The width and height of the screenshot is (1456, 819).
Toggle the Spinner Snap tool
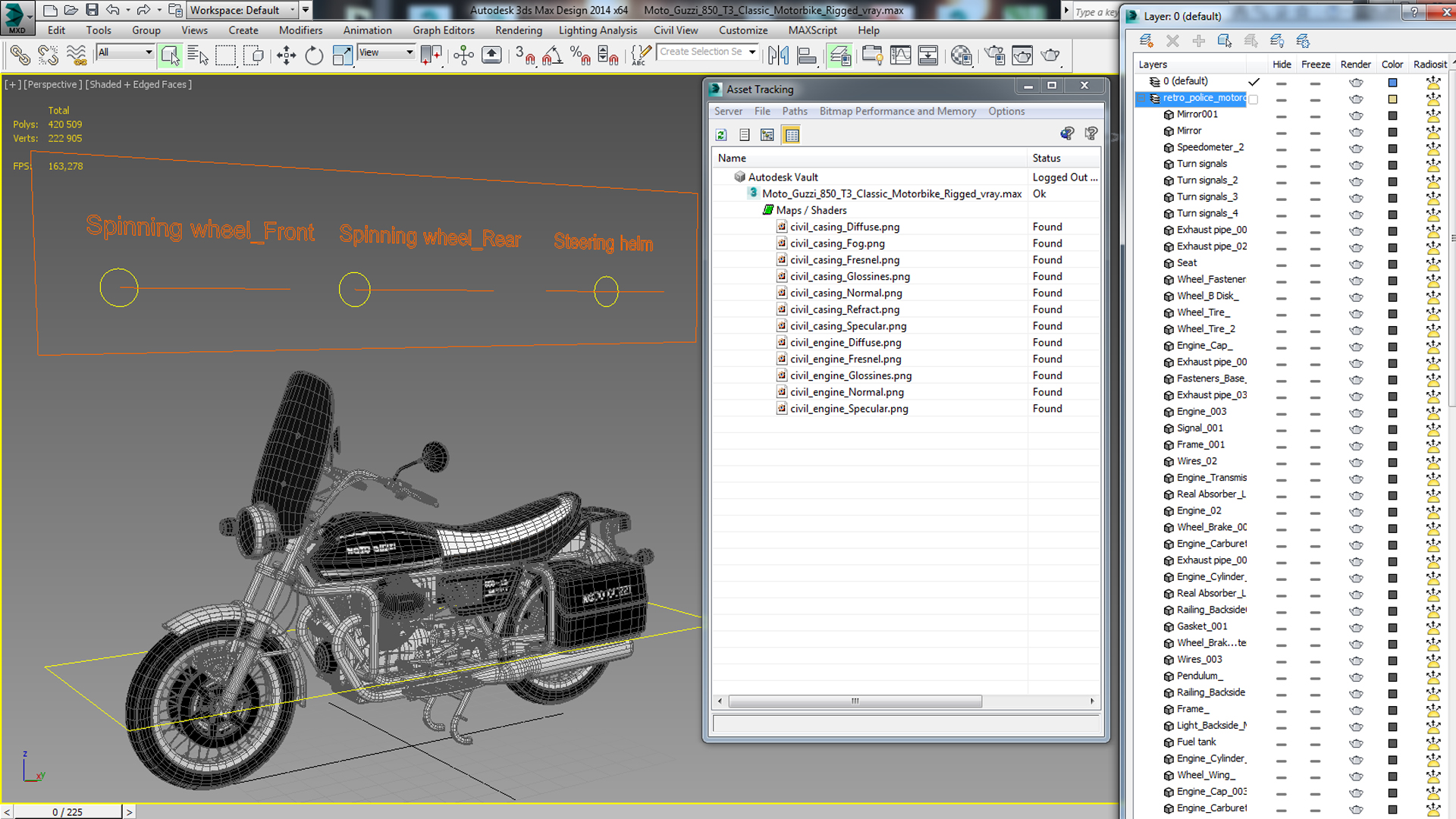coord(607,55)
